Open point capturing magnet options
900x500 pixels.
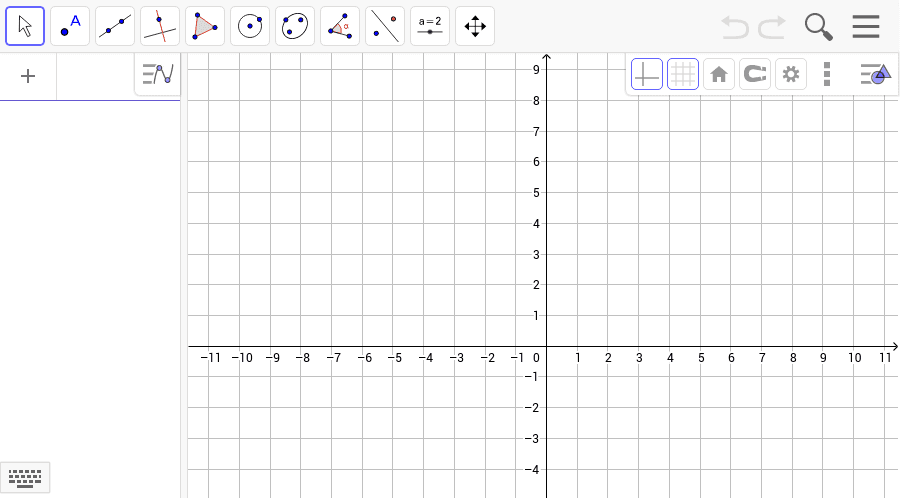pos(755,74)
